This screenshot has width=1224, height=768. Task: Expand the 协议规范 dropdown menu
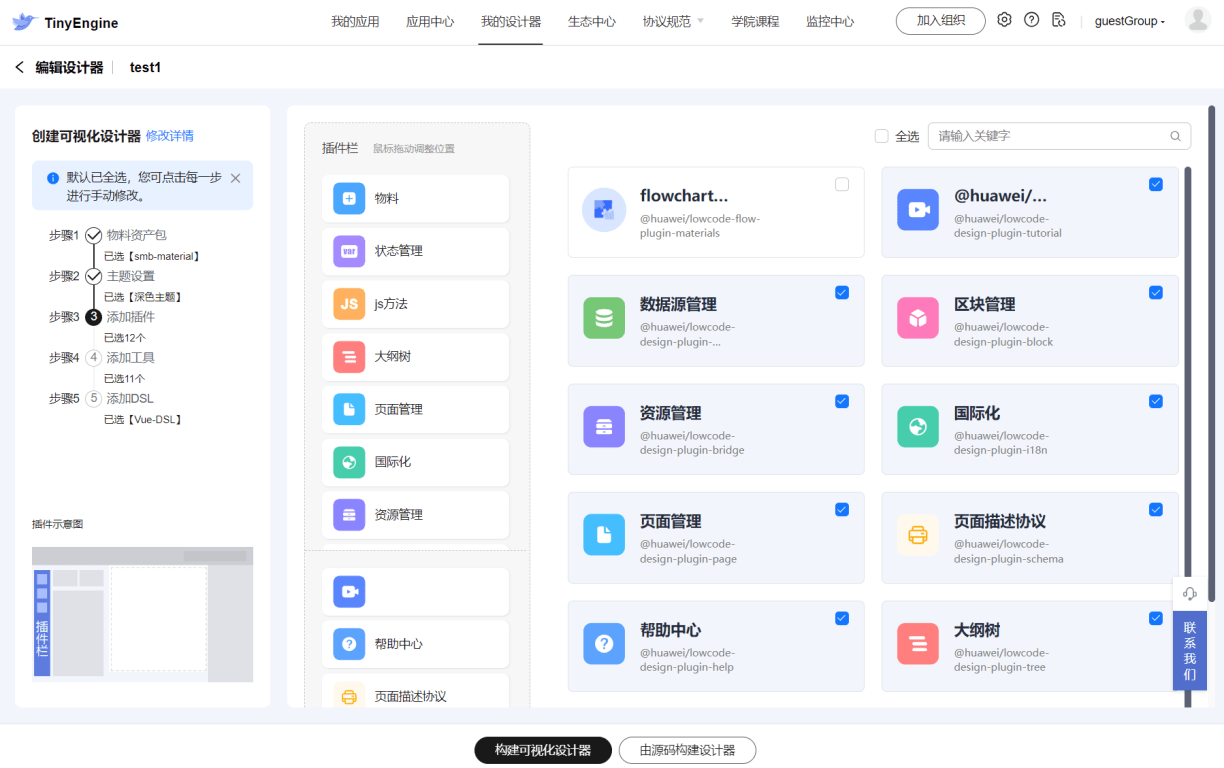tap(673, 21)
